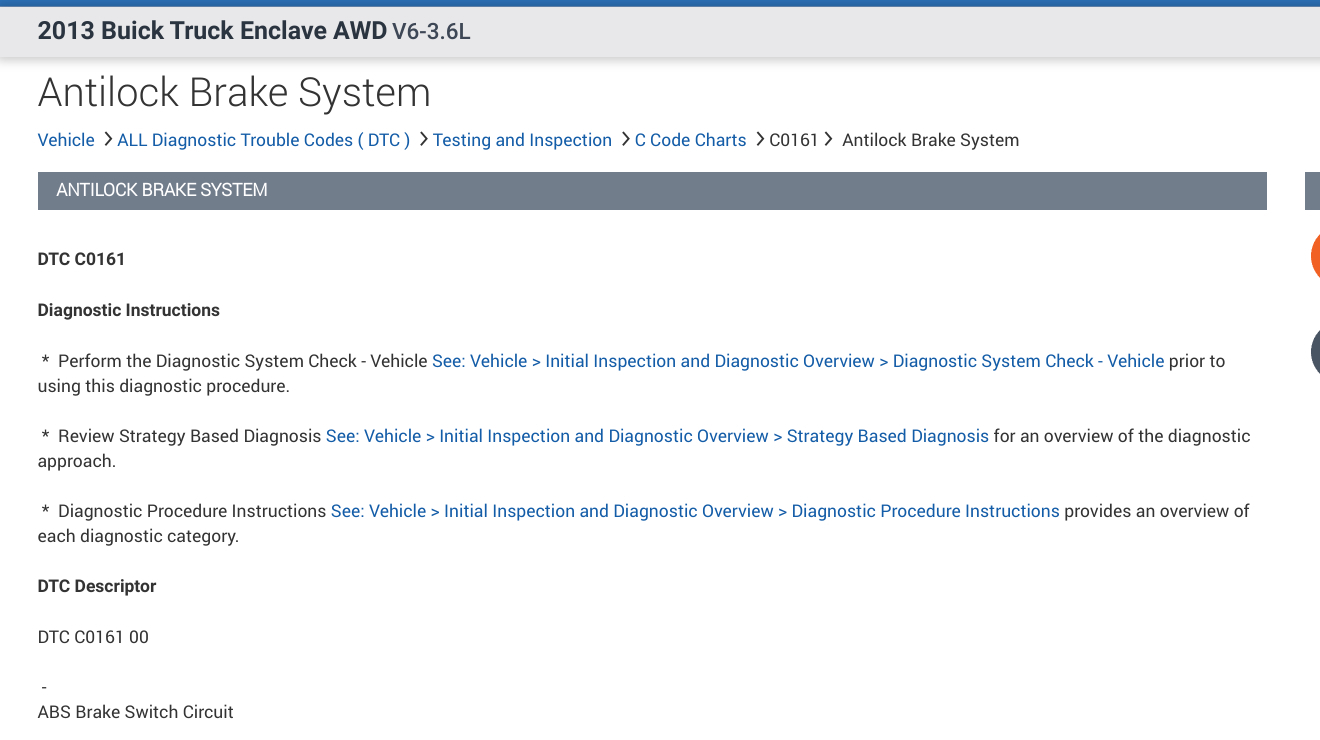Select the Antilock Brake System breadcrumb item
The image size is (1320, 740).
tap(930, 140)
